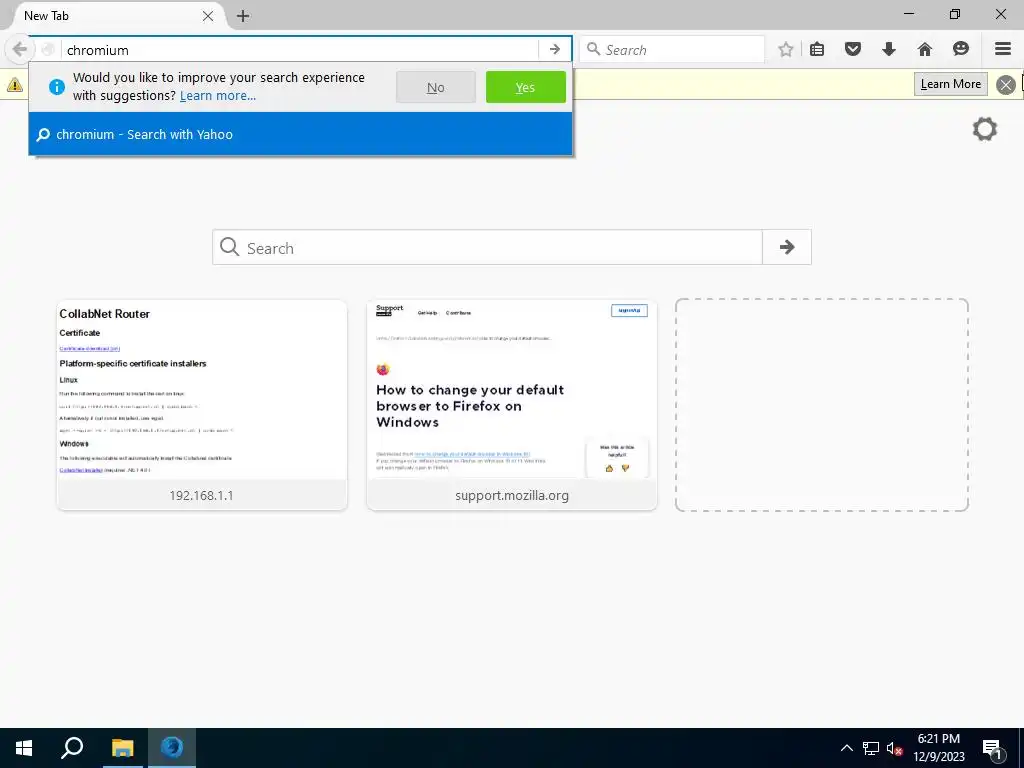Viewport: 1024px width, 768px height.
Task: Decline search suggestions with No
Action: (x=436, y=88)
